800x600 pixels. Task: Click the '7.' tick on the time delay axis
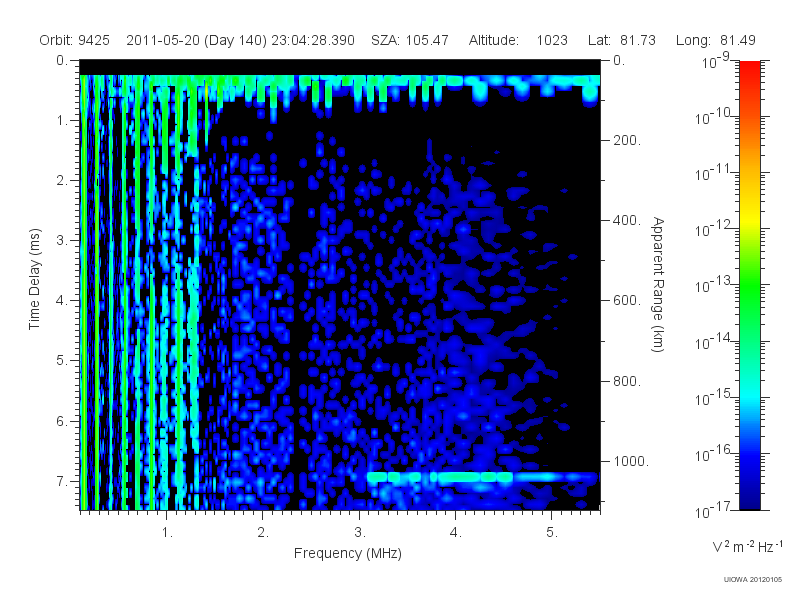(62, 481)
